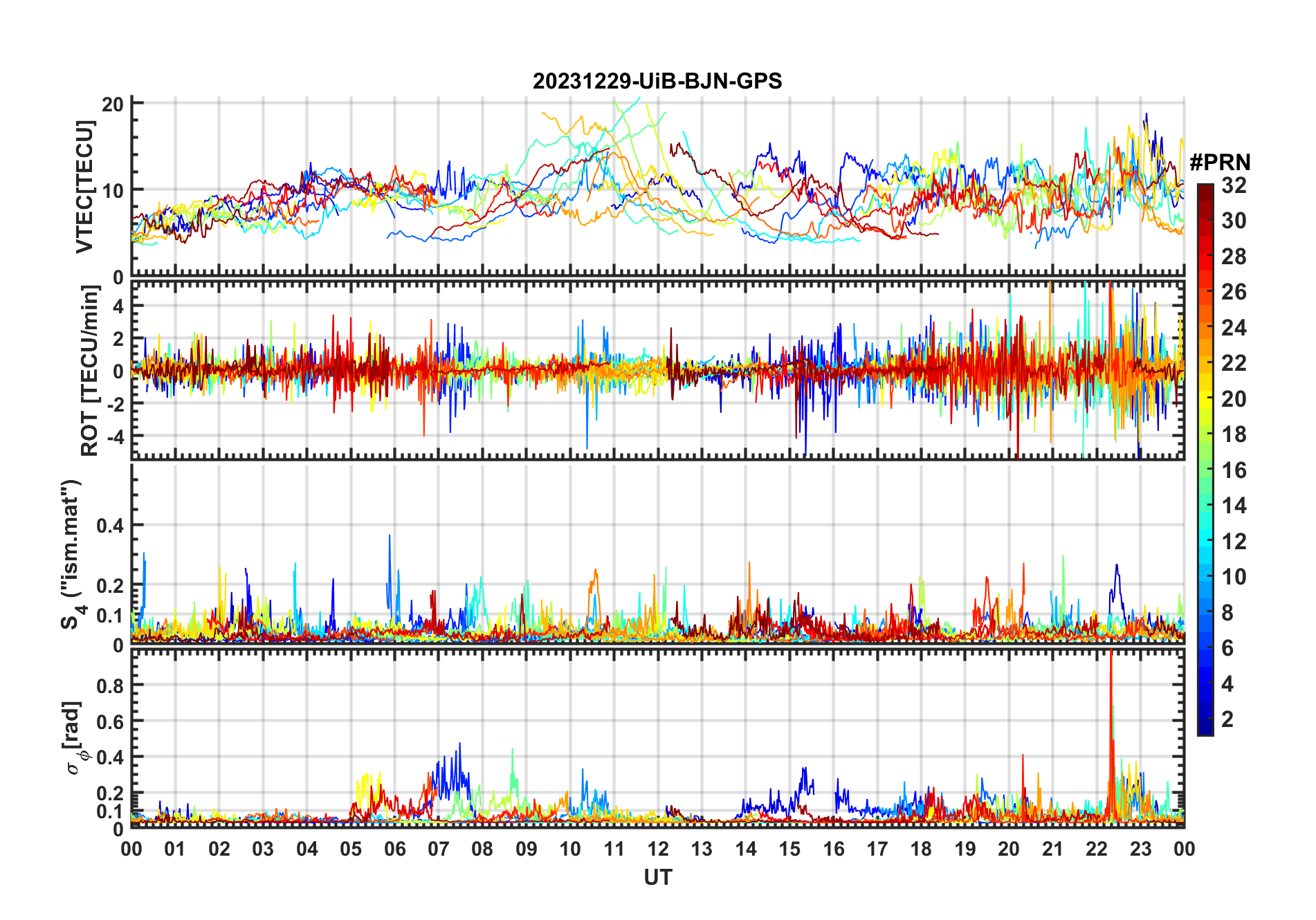This screenshot has width=1316, height=920.
Task: Click the S4 ("ism.mat") axis label
Action: click(x=71, y=554)
